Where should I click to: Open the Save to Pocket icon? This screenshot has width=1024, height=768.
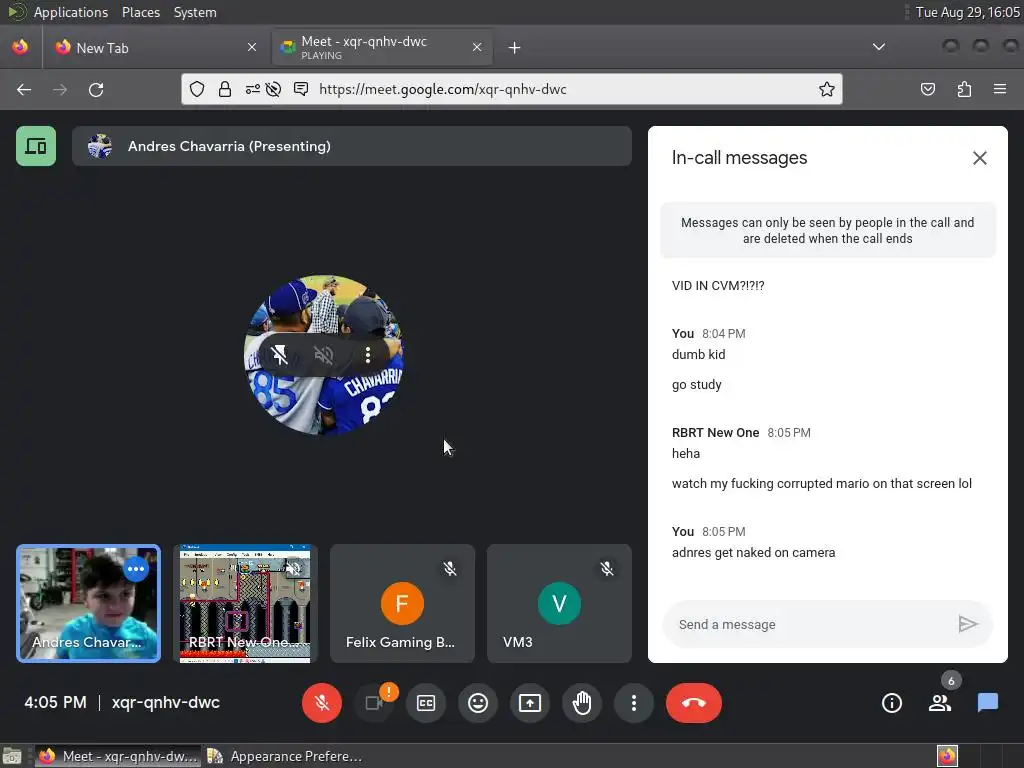(x=927, y=89)
